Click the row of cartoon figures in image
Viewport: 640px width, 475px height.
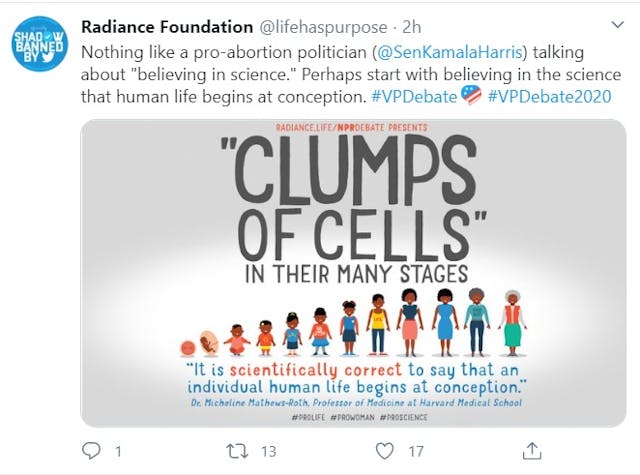point(351,321)
